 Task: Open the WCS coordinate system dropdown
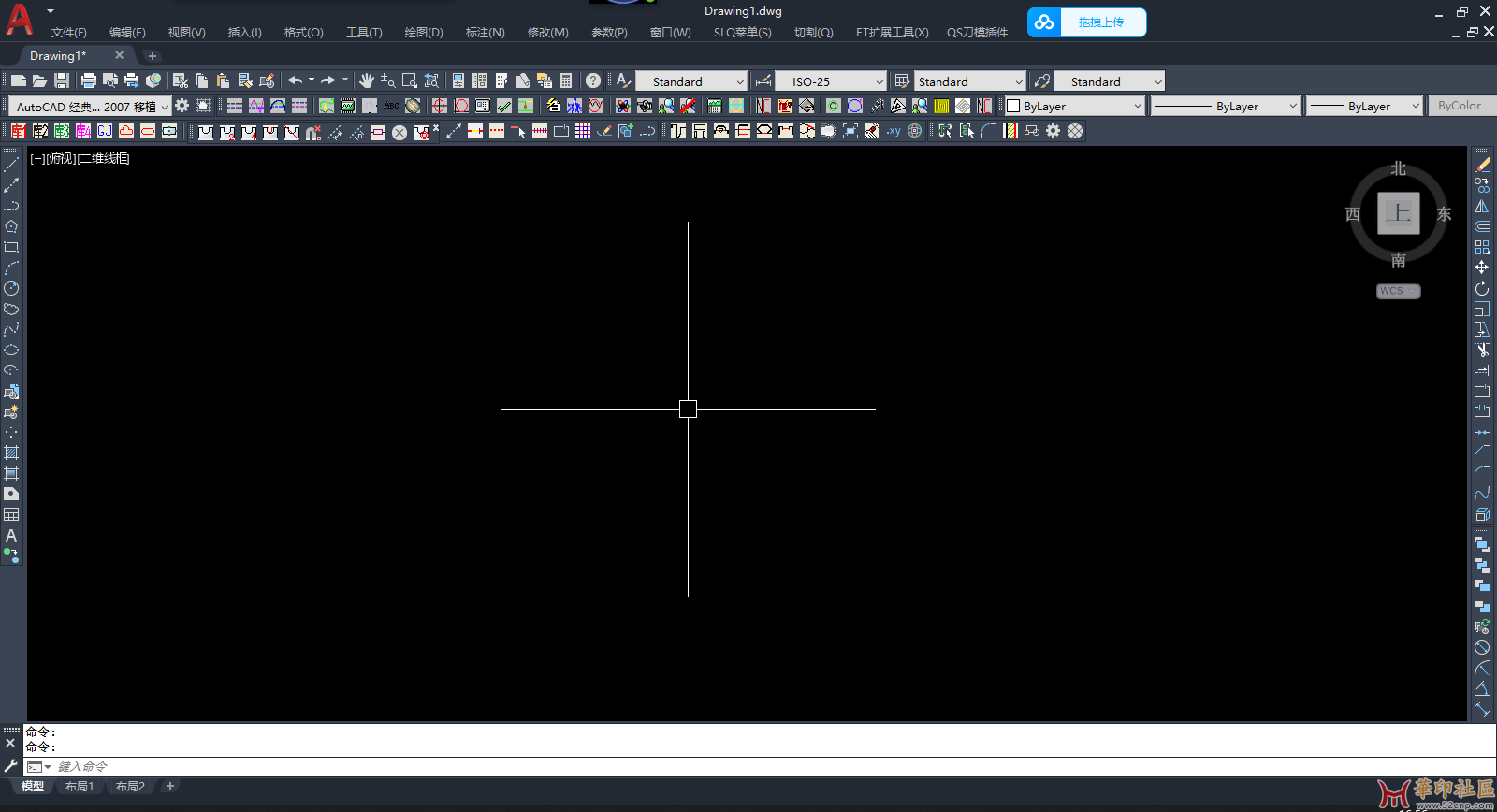[x=1399, y=291]
